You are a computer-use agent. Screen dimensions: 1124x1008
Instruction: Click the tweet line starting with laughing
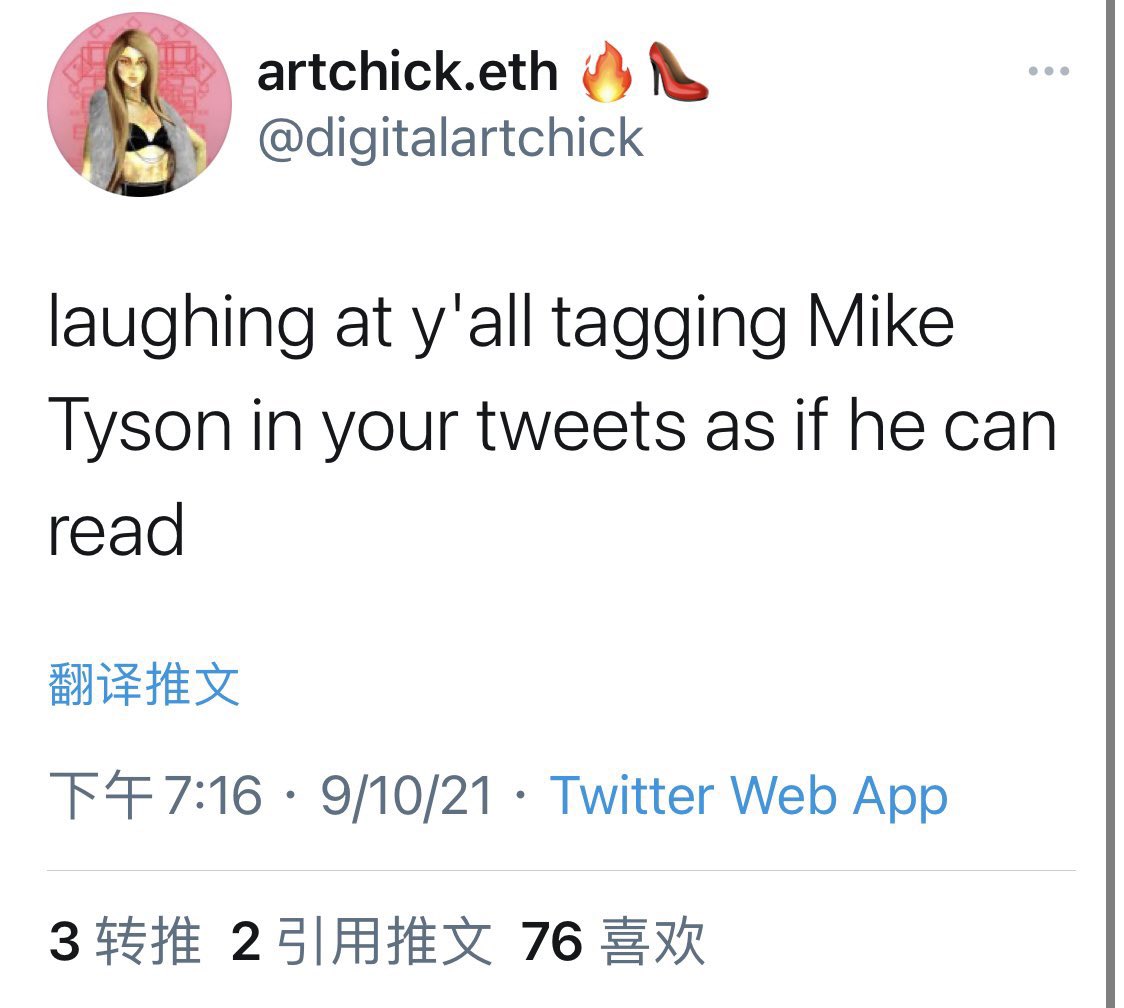coord(501,324)
